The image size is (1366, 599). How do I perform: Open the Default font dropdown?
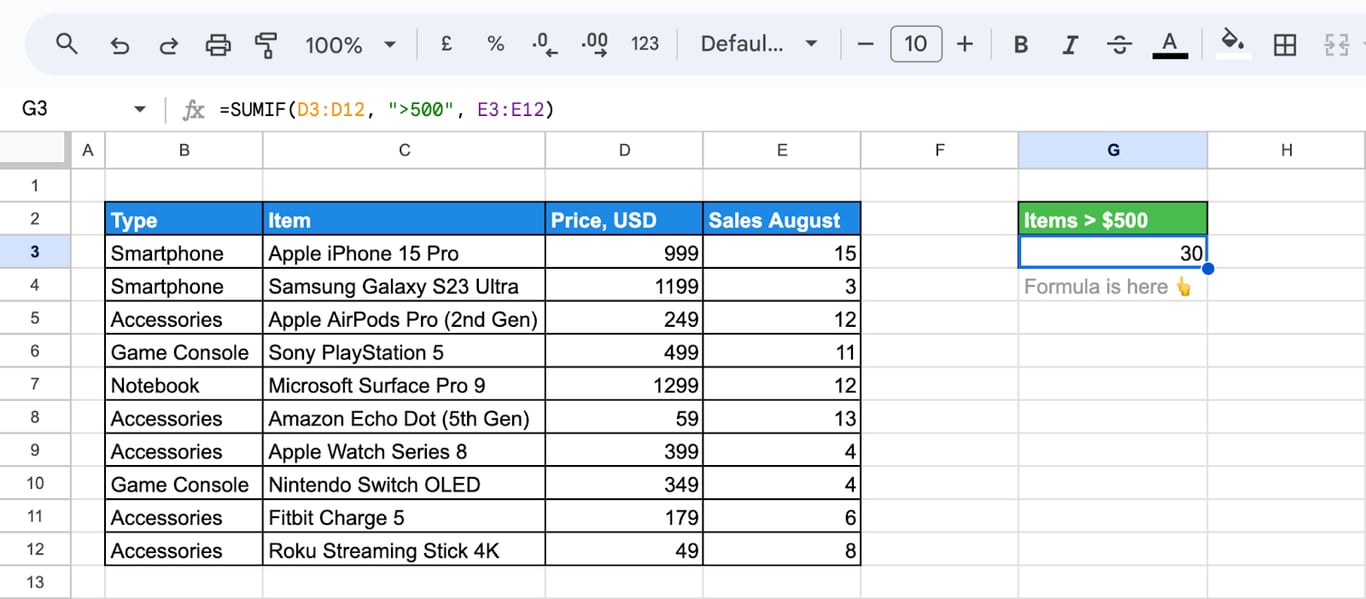(x=759, y=44)
